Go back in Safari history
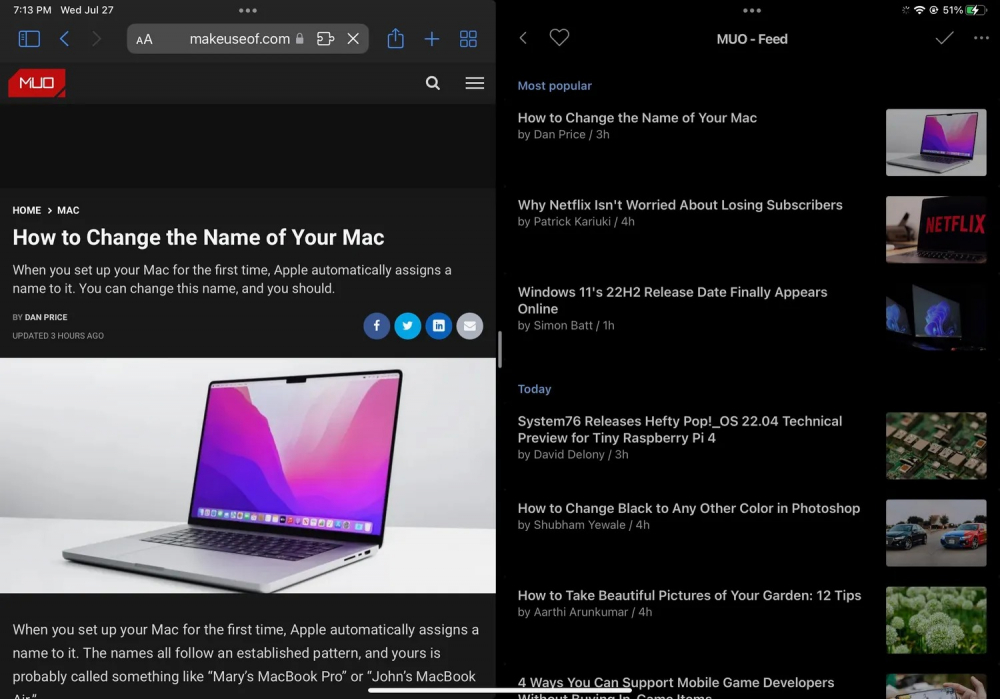 point(64,39)
